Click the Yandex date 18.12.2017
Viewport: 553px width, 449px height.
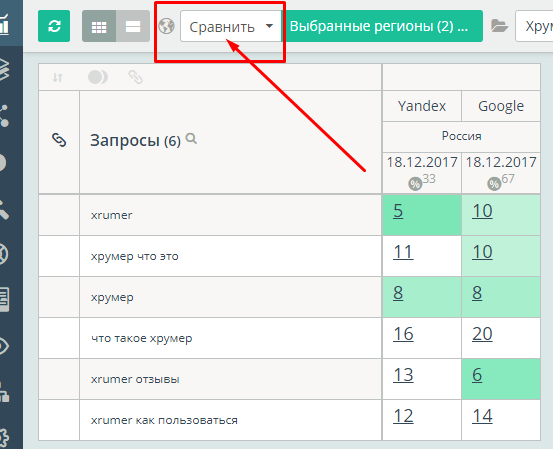tap(422, 162)
